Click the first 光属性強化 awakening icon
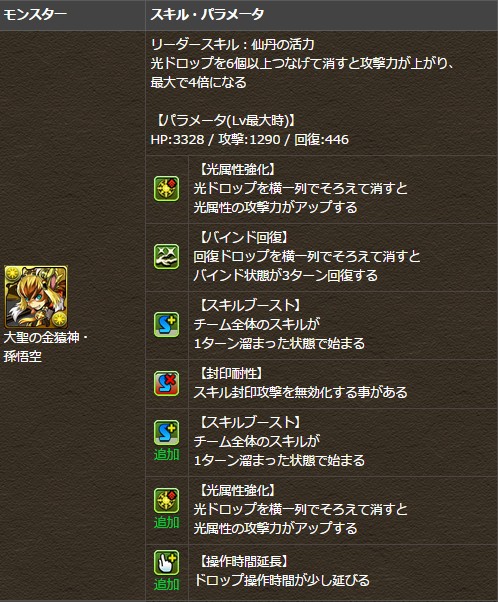Image resolution: width=498 pixels, height=602 pixels. [x=167, y=189]
